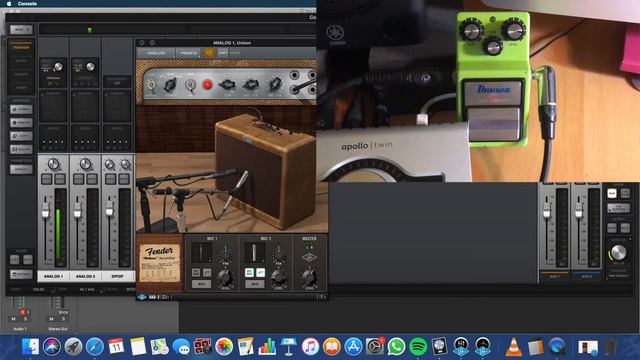Select Overview view in Console sidebar

[21, 47]
